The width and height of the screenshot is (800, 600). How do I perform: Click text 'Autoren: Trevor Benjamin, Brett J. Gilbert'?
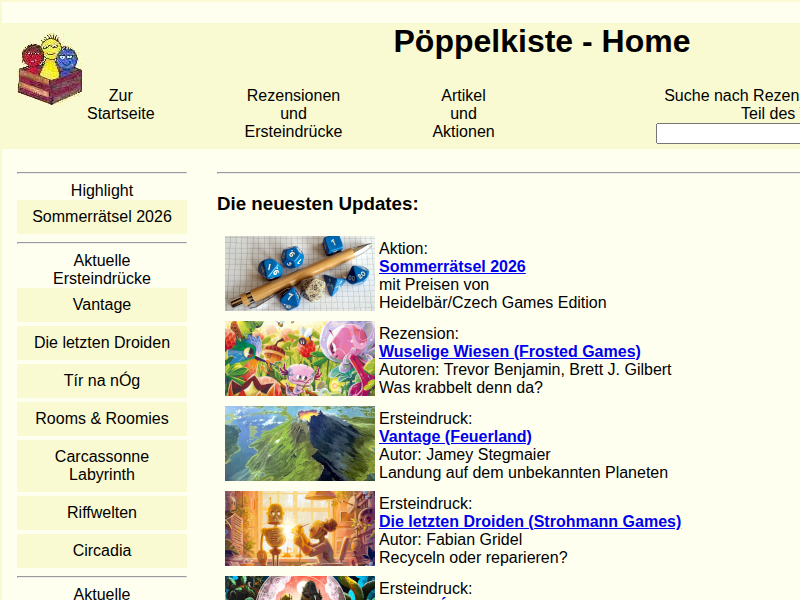525,369
